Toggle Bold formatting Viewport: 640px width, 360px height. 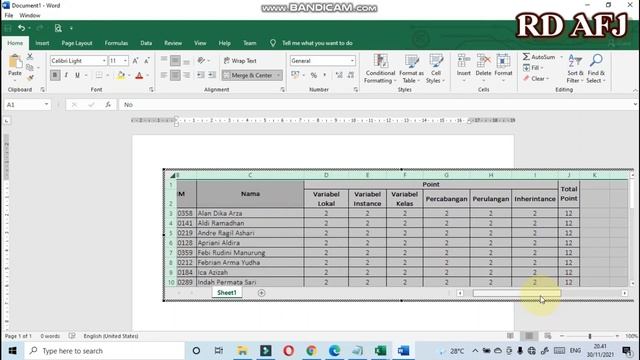[x=55, y=75]
